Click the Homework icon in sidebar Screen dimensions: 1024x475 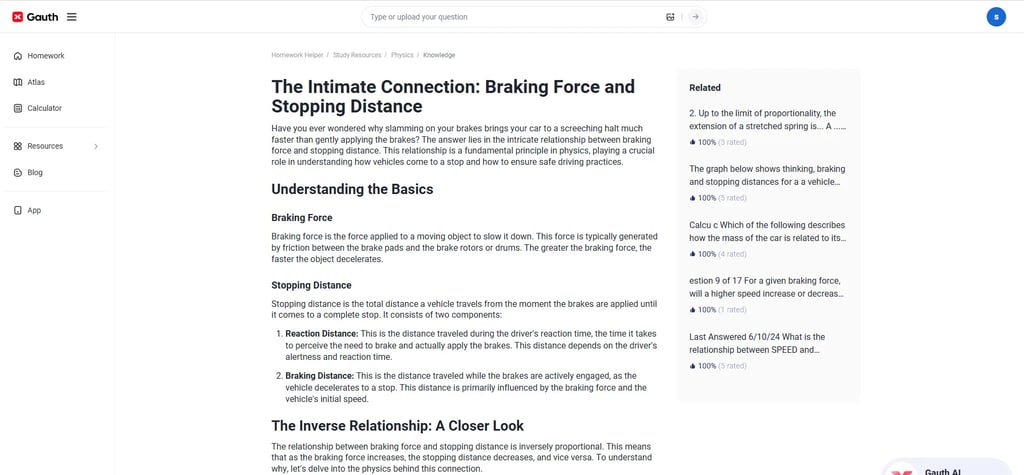(x=18, y=56)
